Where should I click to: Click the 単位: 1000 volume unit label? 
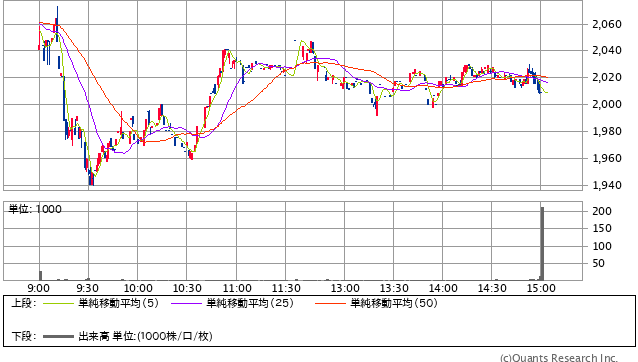pos(35,209)
